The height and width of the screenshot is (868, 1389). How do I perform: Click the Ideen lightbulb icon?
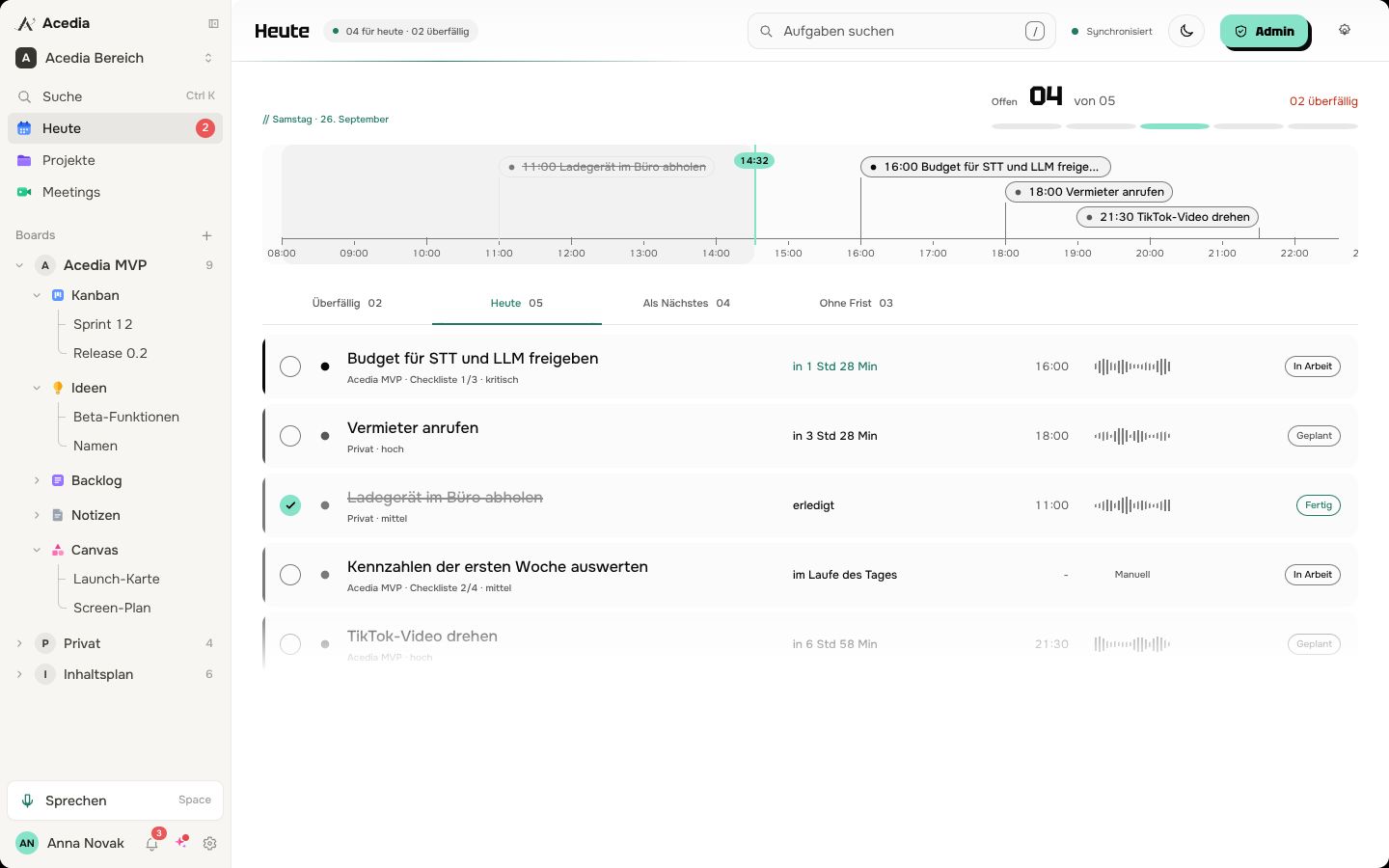click(x=58, y=388)
